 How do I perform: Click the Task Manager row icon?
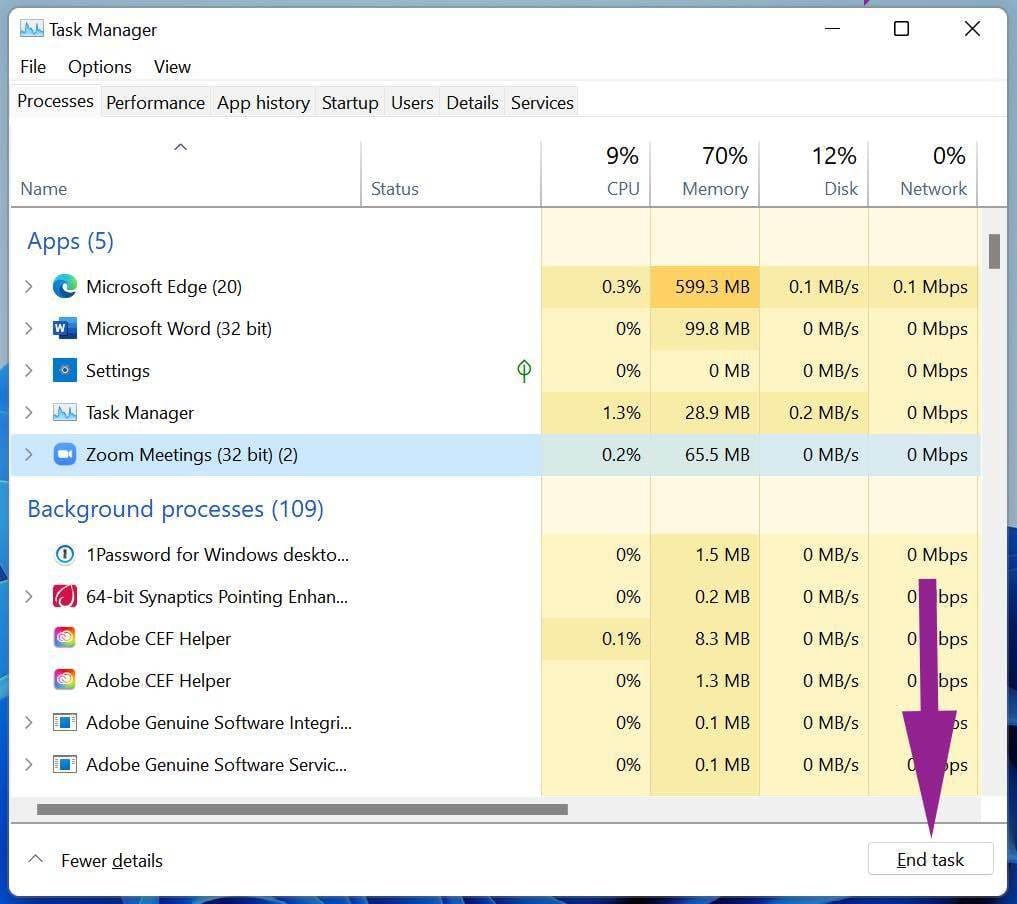pyautogui.click(x=64, y=412)
